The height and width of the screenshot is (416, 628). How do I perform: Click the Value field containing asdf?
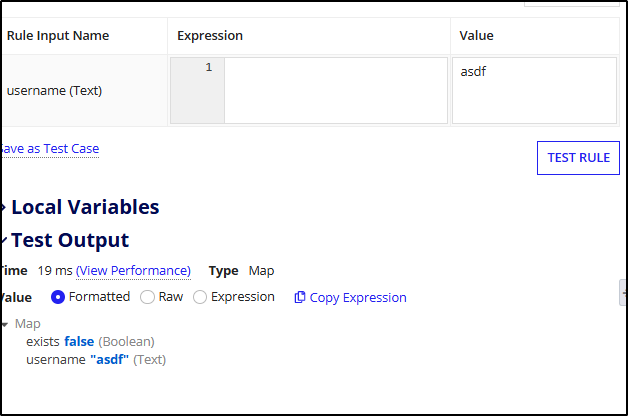click(534, 90)
